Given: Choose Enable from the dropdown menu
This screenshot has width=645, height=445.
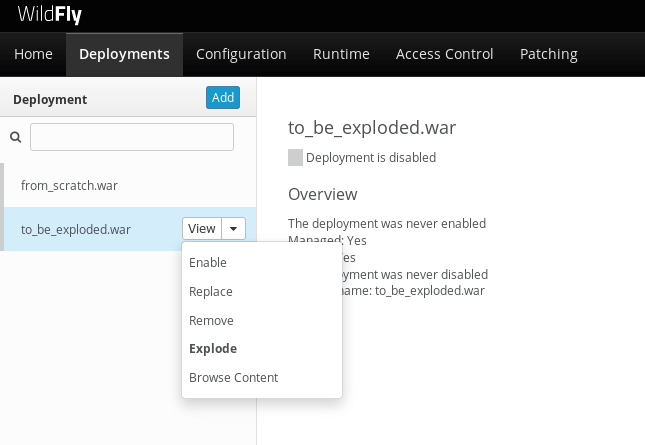Looking at the screenshot, I should pos(208,263).
